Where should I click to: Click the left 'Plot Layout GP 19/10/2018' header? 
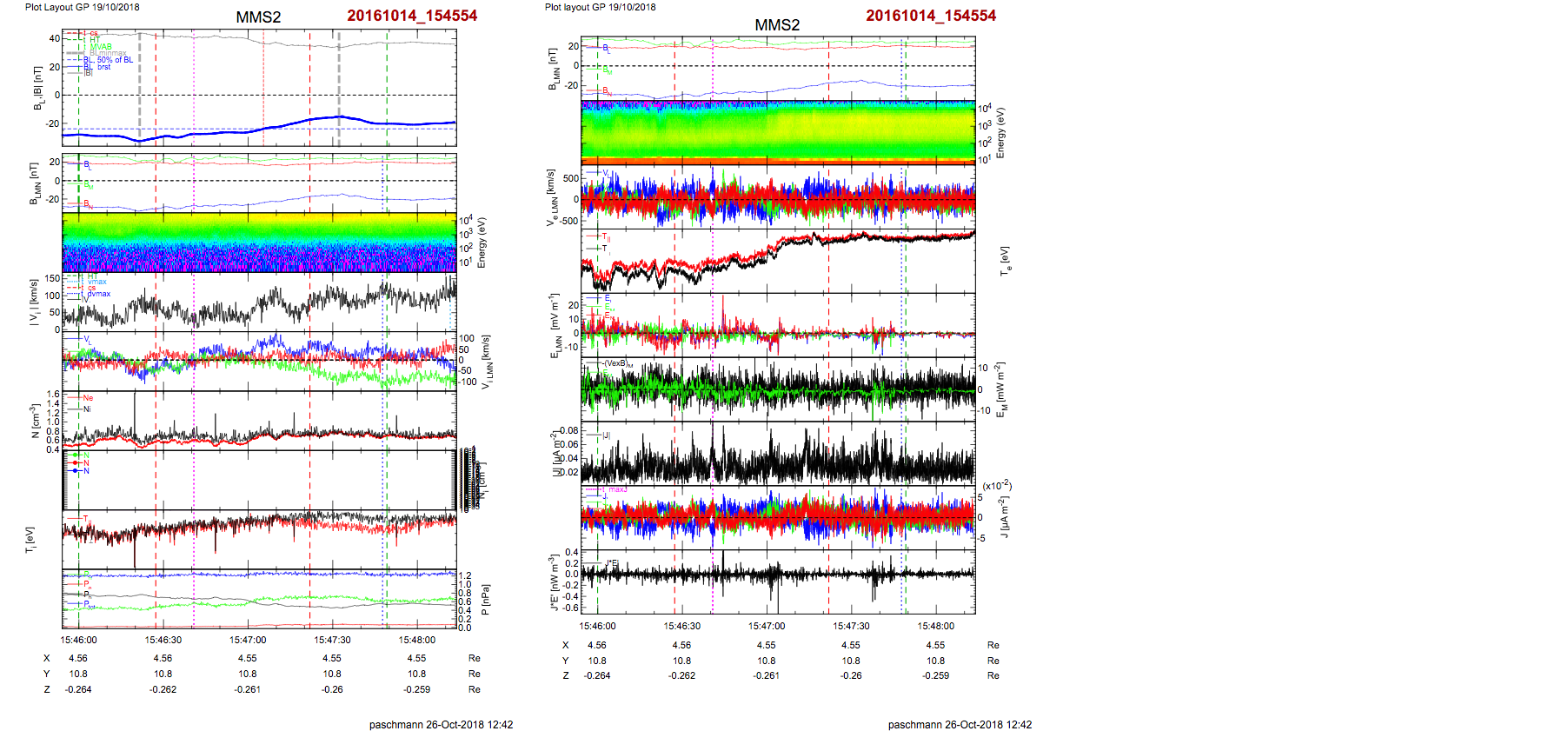[x=82, y=7]
